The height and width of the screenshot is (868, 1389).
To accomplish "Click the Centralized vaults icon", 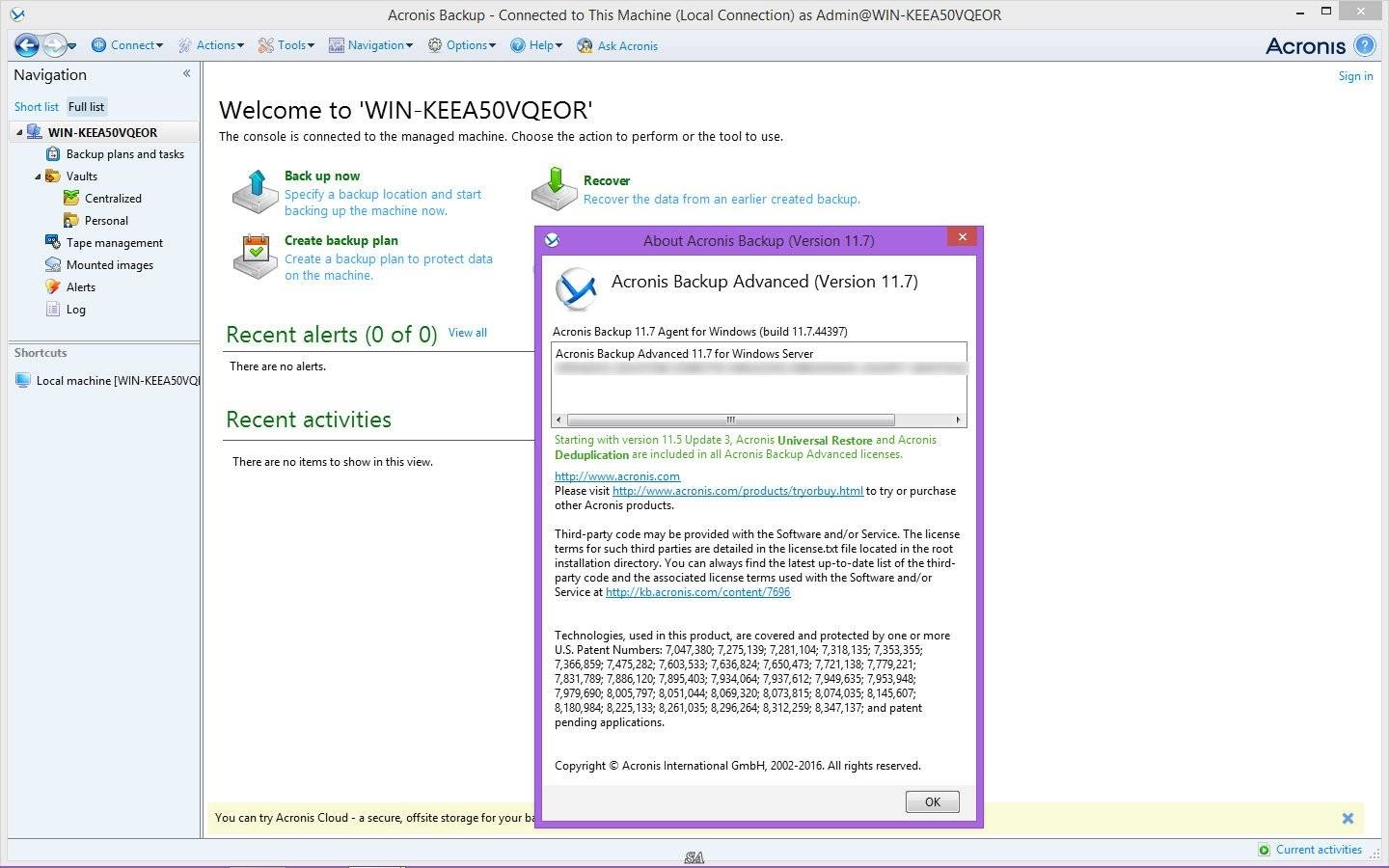I will 71,198.
